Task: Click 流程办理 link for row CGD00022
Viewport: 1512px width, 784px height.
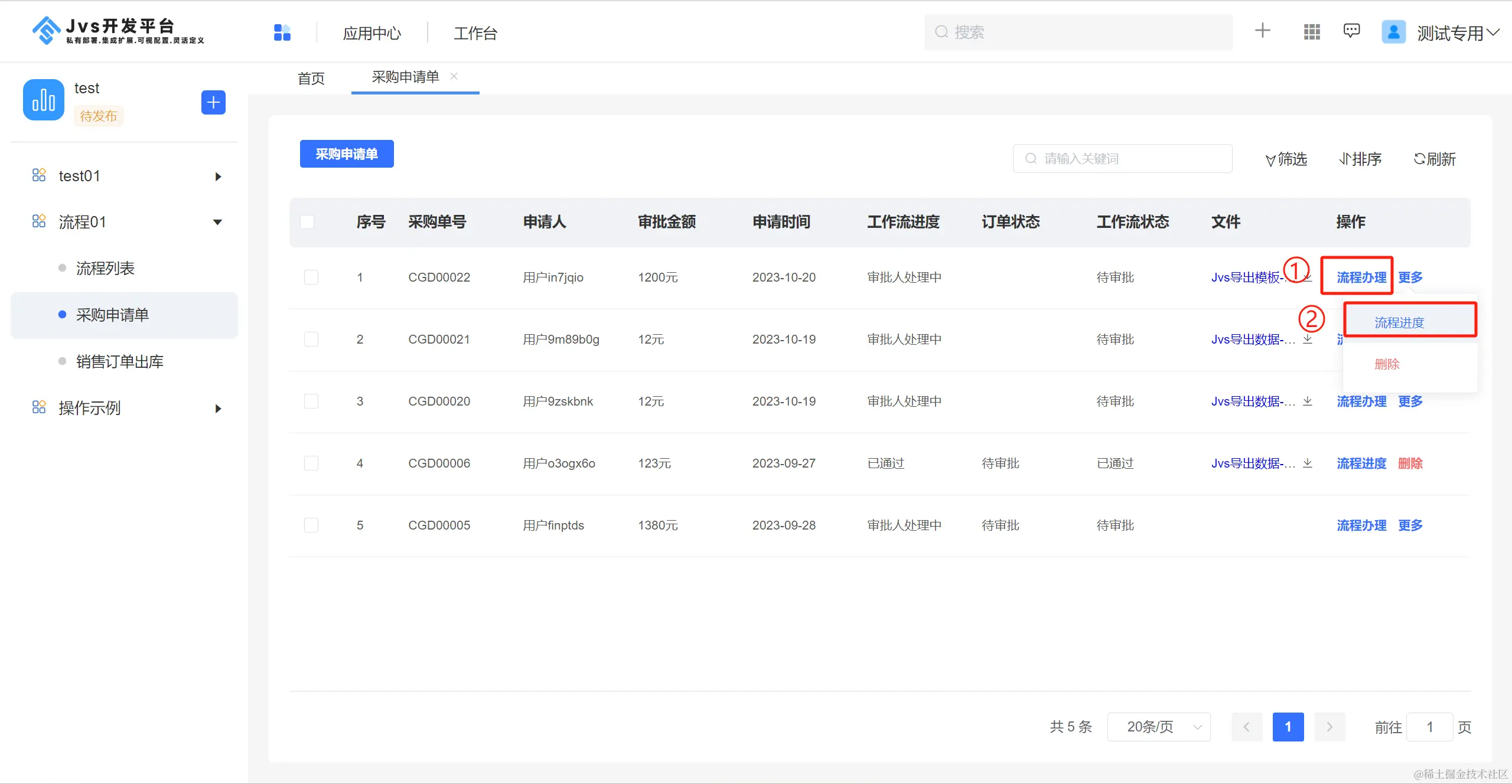Action: (1361, 277)
